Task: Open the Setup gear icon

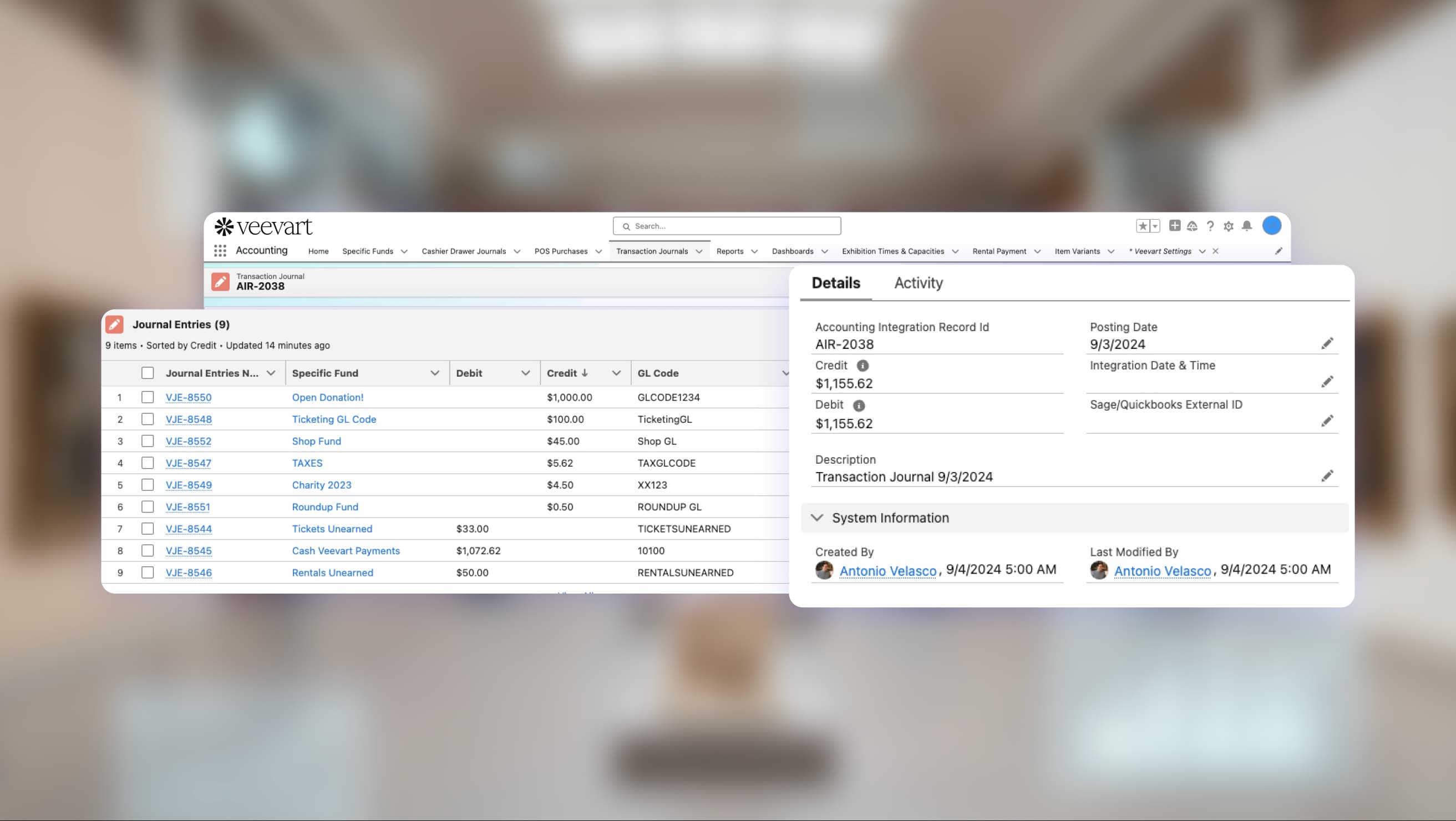Action: 1228,226
